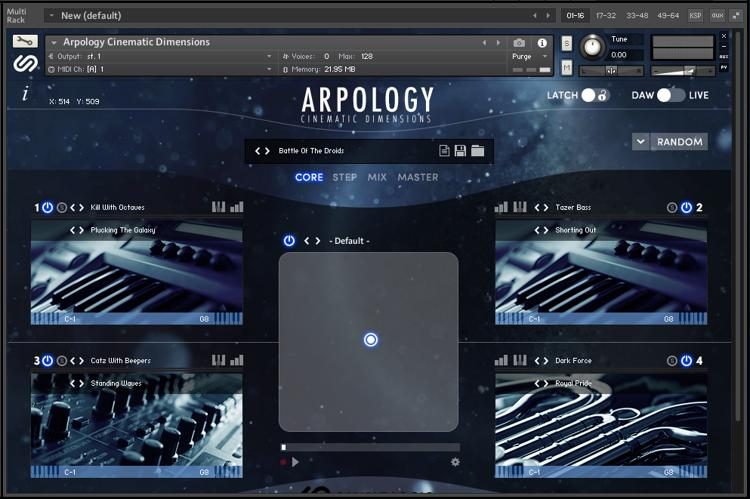
Task: Solo the instrument with S button
Action: (566, 44)
